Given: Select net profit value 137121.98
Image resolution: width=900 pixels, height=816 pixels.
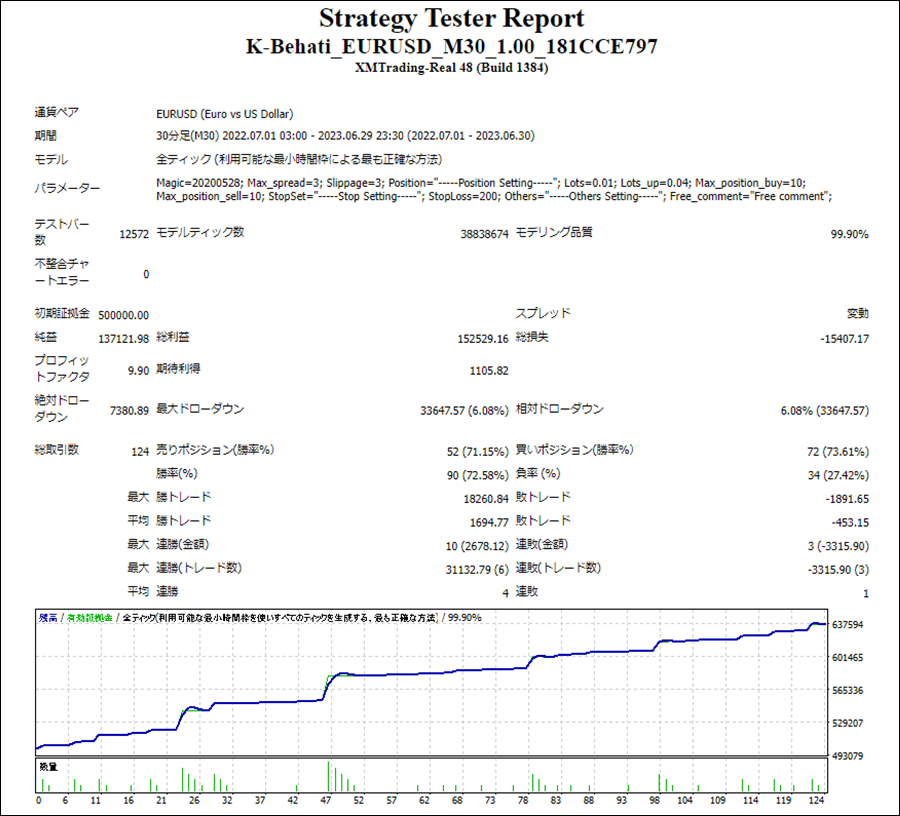Looking at the screenshot, I should coord(123,339).
